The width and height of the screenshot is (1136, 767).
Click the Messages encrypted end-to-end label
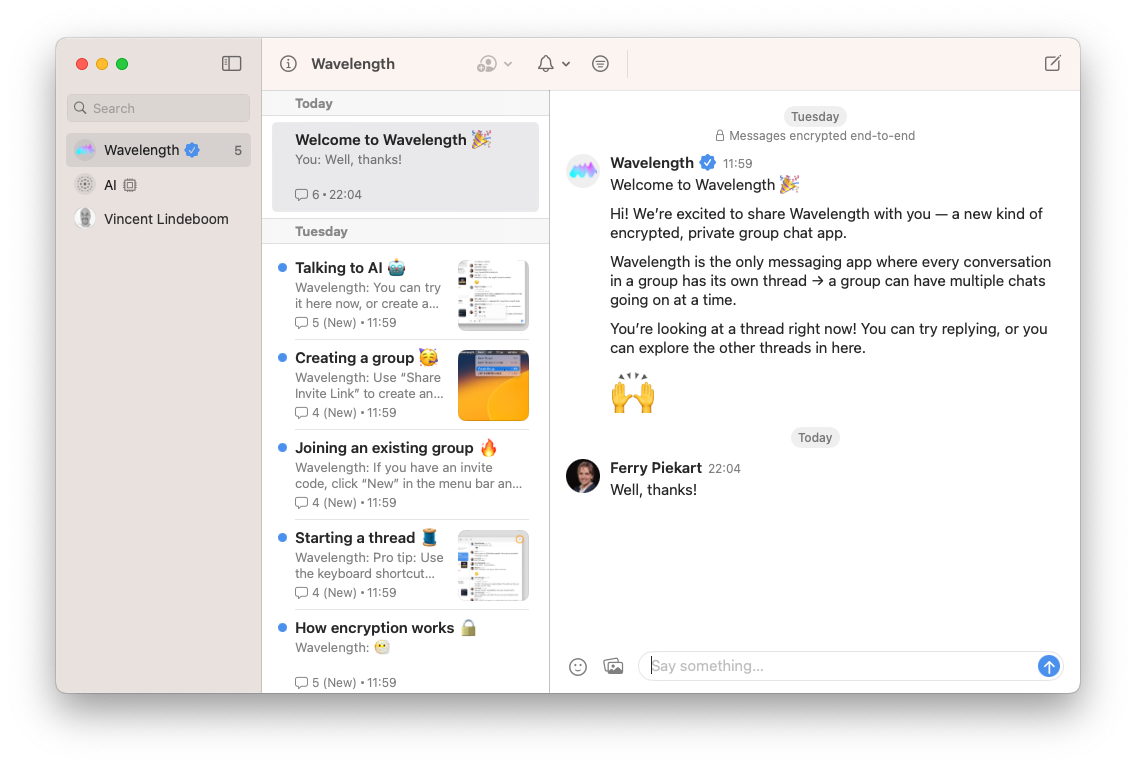click(x=822, y=135)
